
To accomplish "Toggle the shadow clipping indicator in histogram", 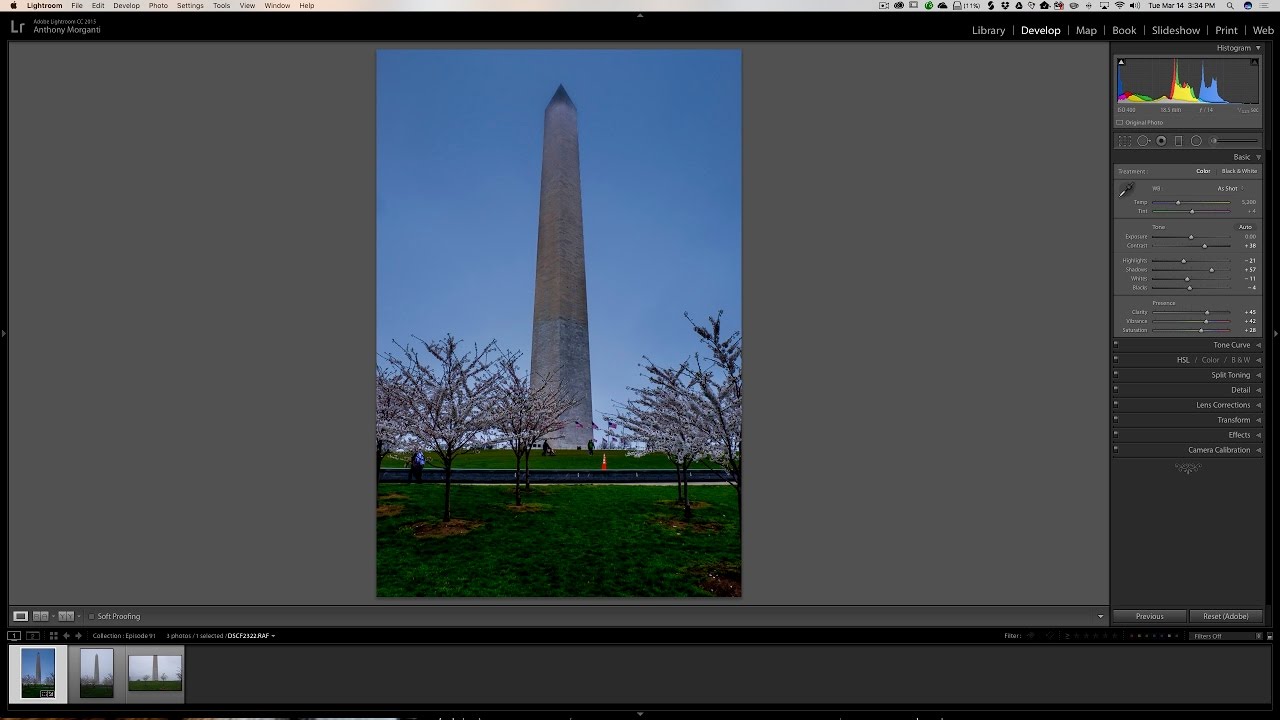I will pyautogui.click(x=1121, y=62).
